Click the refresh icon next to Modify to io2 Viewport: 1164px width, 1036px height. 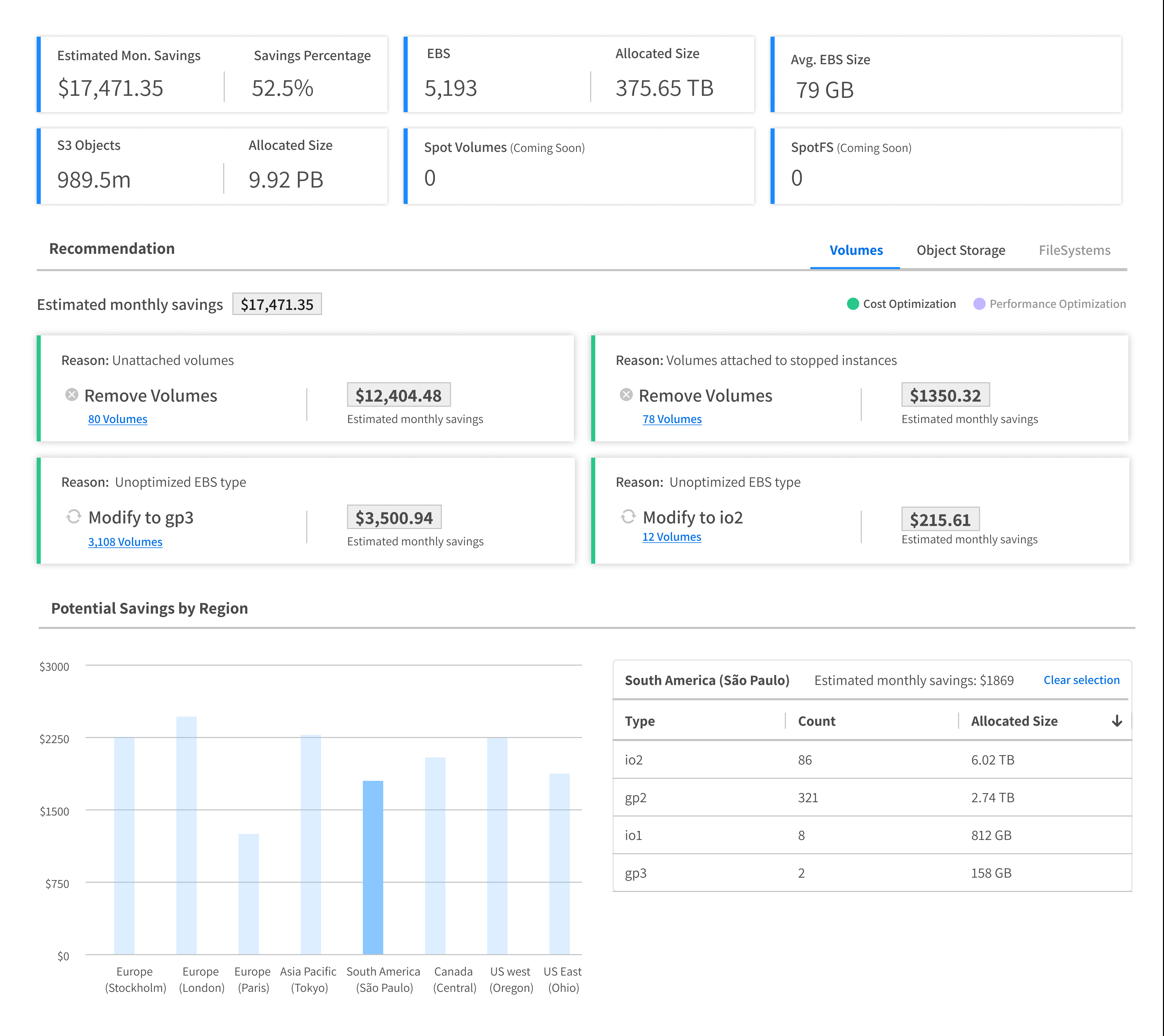pyautogui.click(x=628, y=516)
